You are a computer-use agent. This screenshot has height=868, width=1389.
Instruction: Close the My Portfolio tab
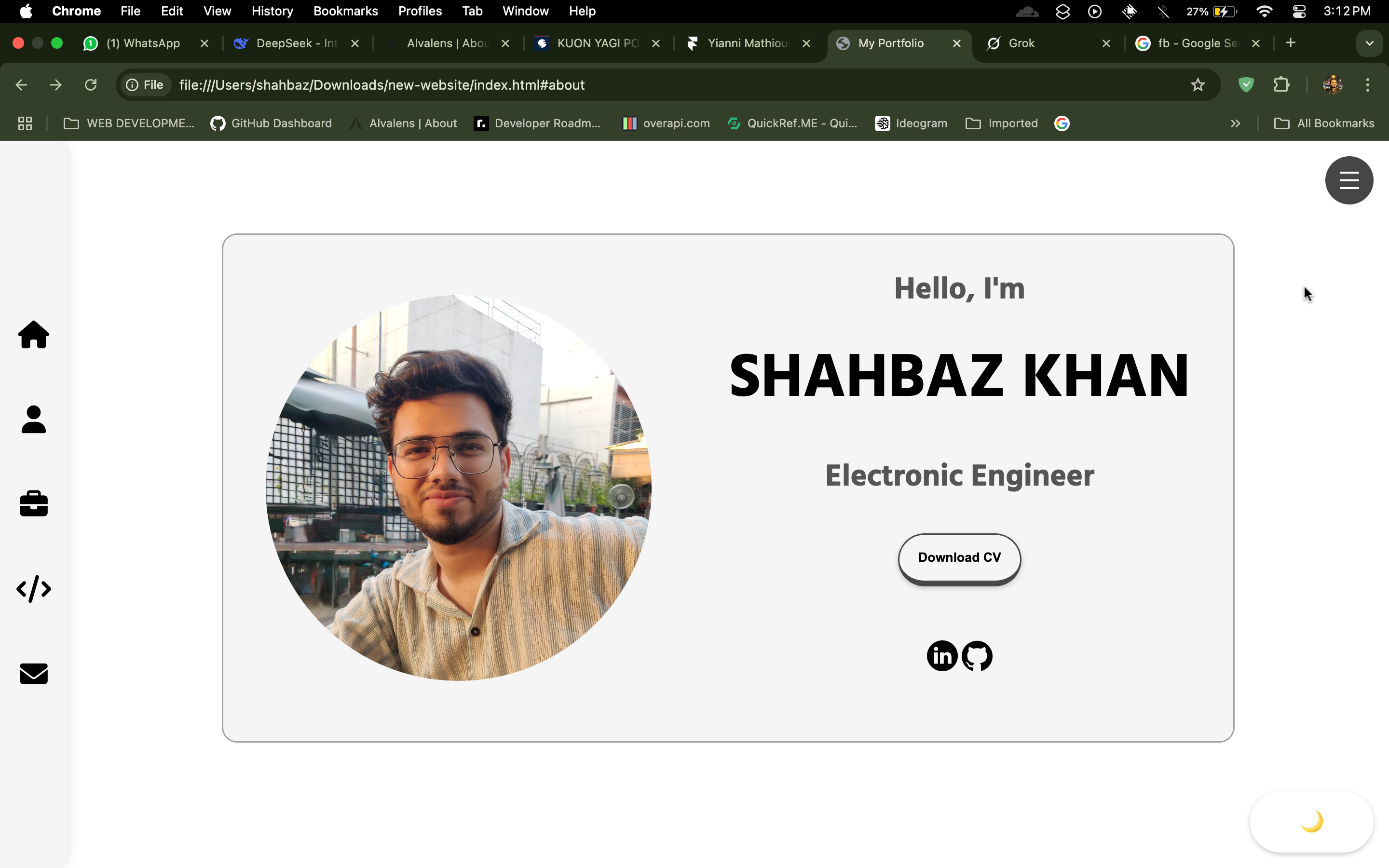tap(957, 43)
